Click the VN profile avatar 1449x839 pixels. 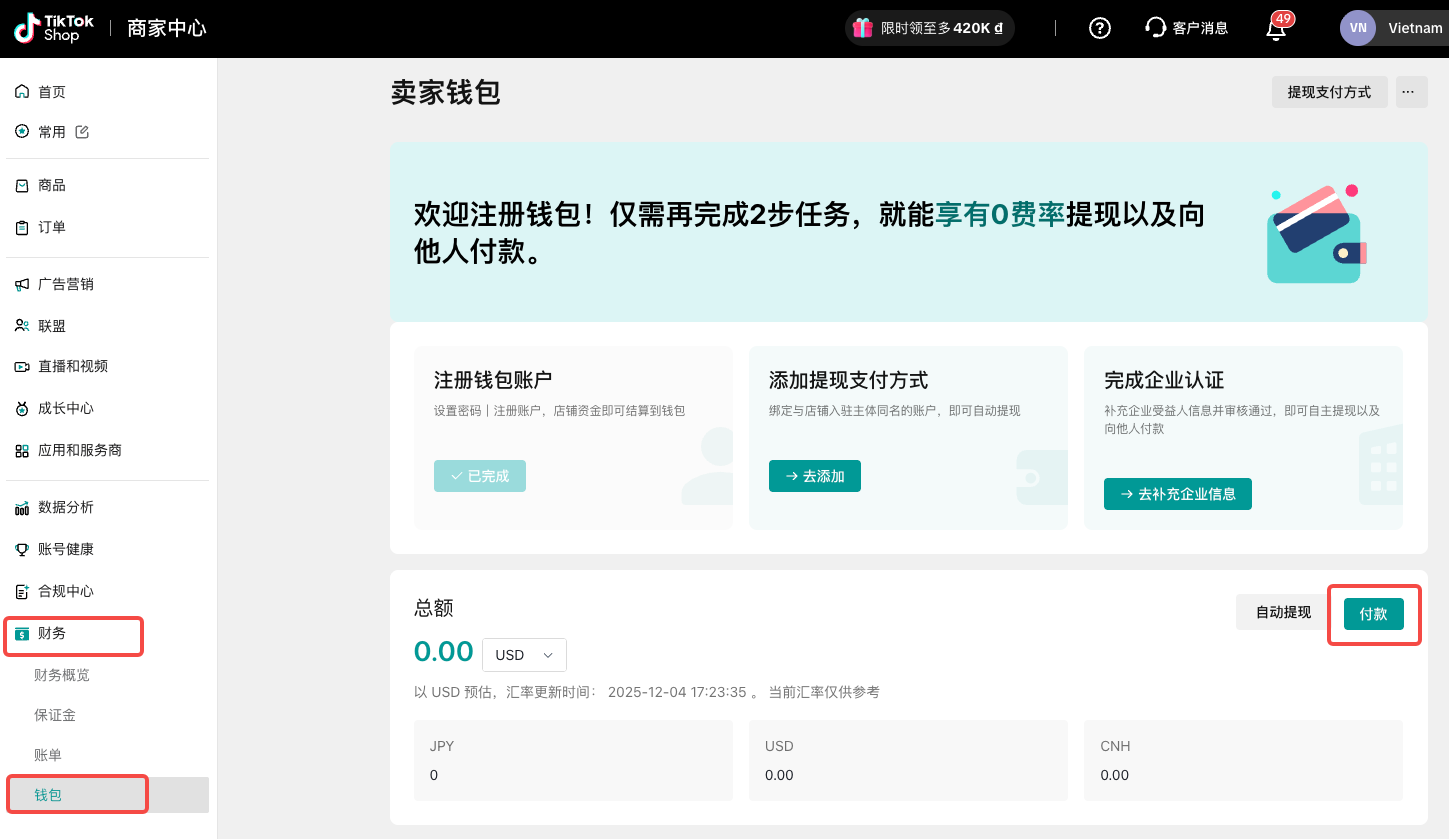coord(1358,28)
